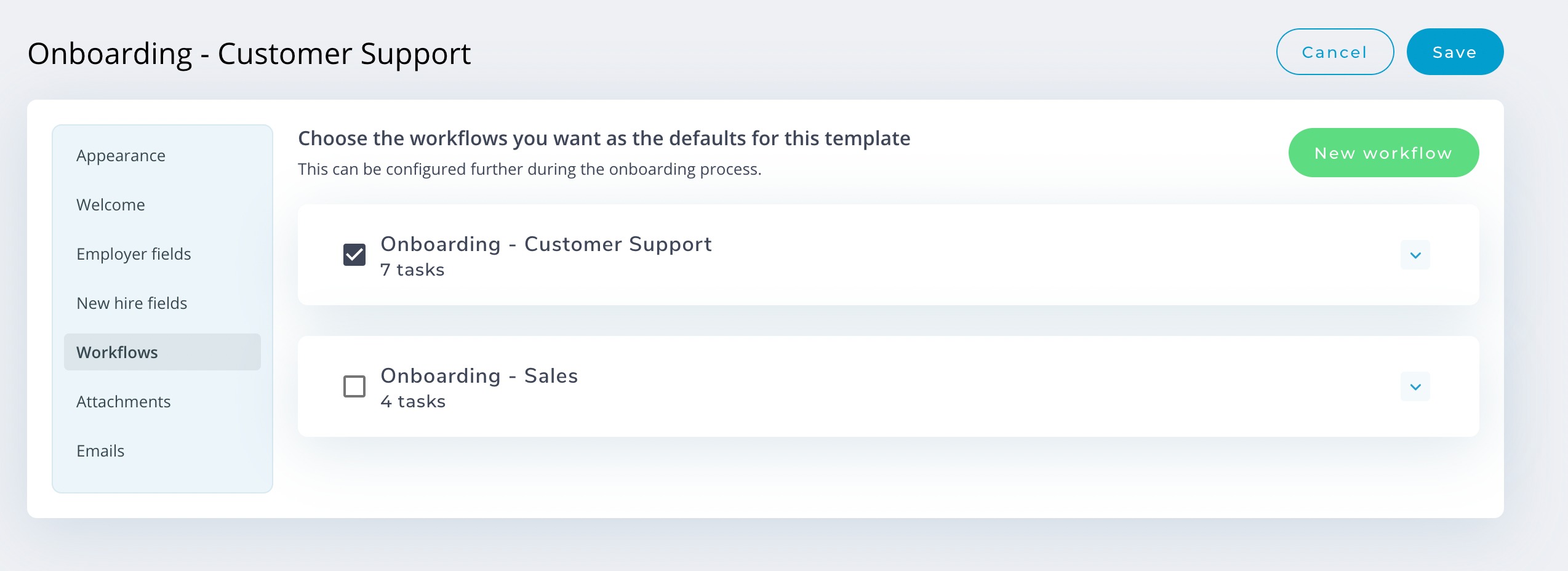Viewport: 1568px width, 571px height.
Task: Click the page title Onboarding - Customer Support
Action: (x=249, y=54)
